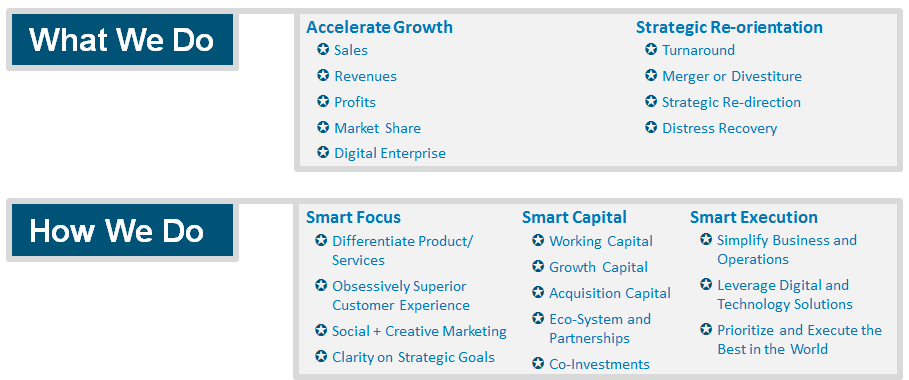Open Social + Creative Marketing item
909x380 pixels.
(x=419, y=331)
